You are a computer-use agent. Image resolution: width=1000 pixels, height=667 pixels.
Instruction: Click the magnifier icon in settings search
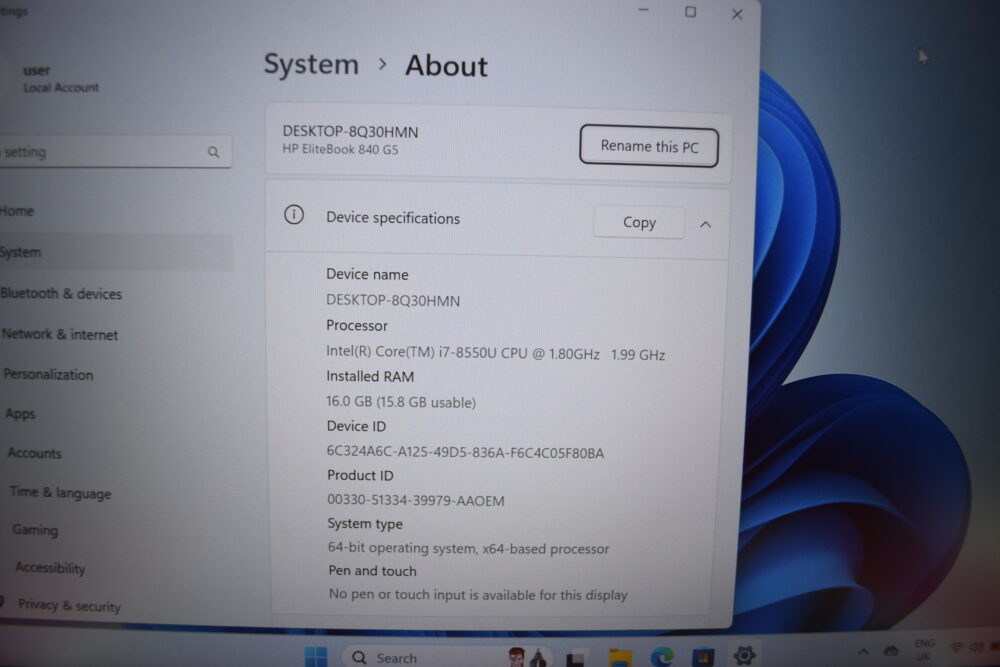214,152
